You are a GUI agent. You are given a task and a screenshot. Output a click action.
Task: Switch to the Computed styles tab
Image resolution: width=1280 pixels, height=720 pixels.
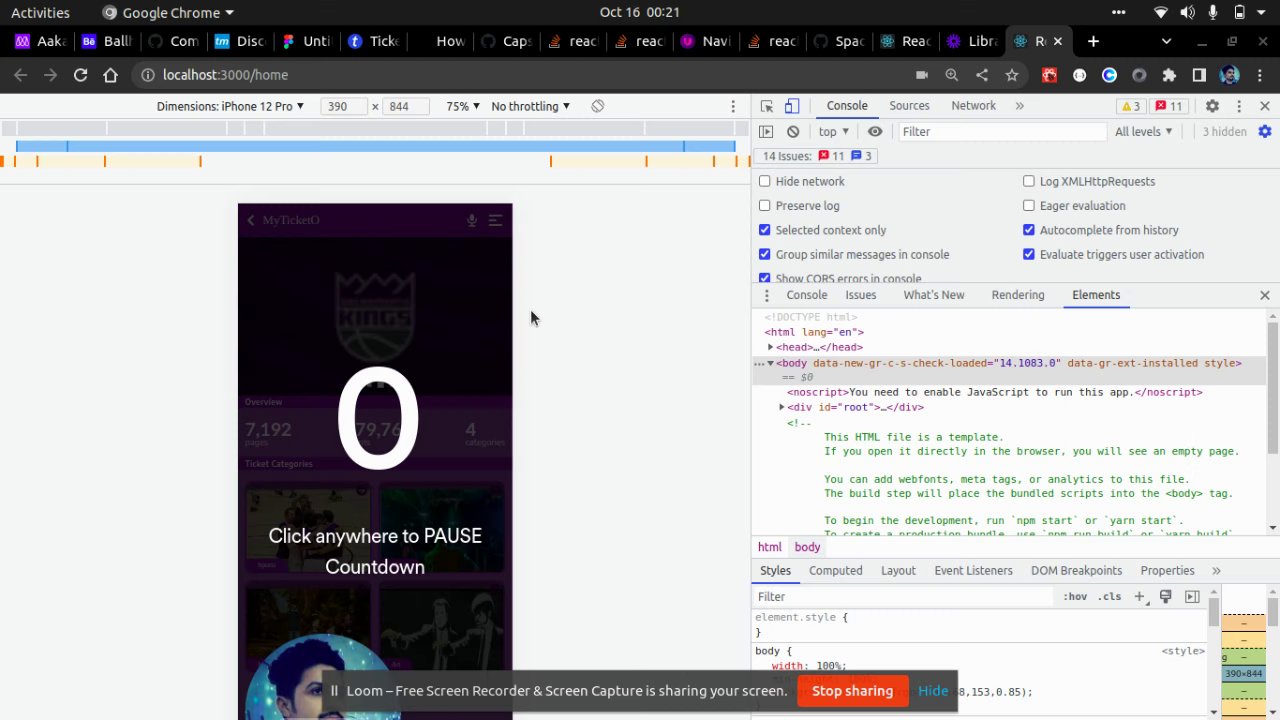tap(835, 571)
